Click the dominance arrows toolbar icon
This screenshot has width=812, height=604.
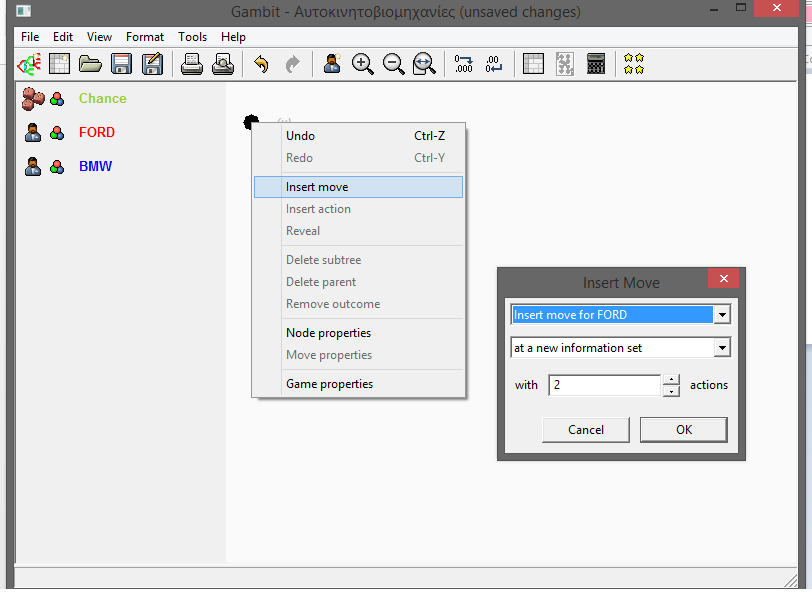pyautogui.click(x=564, y=64)
